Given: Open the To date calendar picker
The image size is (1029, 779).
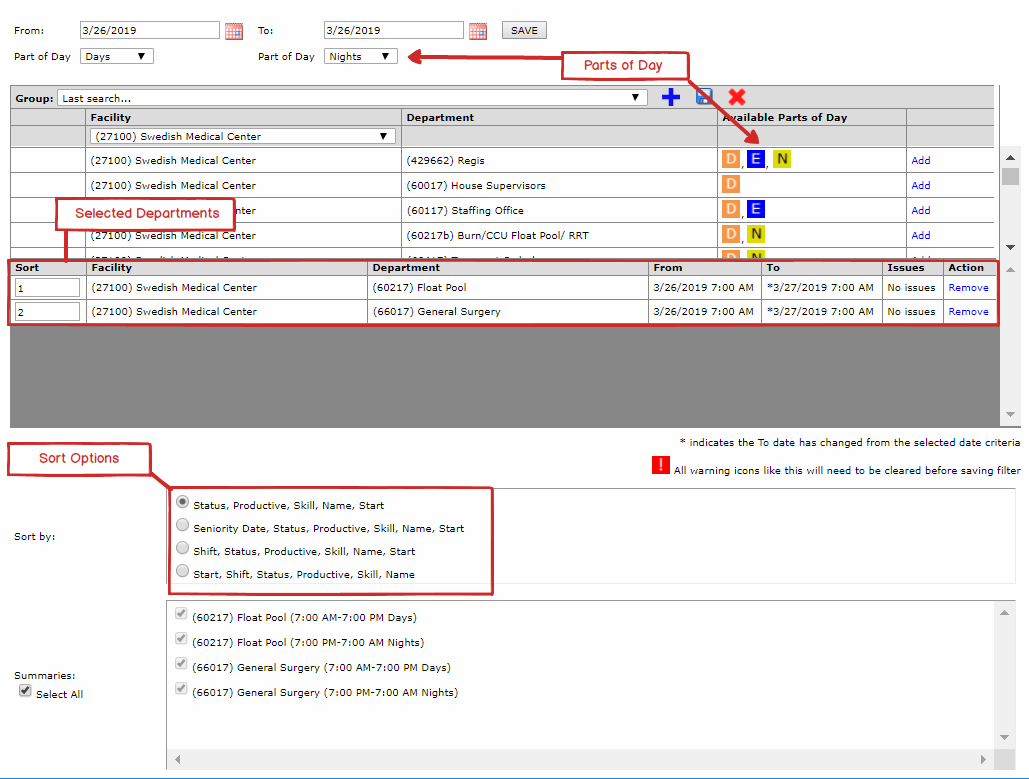Looking at the screenshot, I should [x=478, y=31].
